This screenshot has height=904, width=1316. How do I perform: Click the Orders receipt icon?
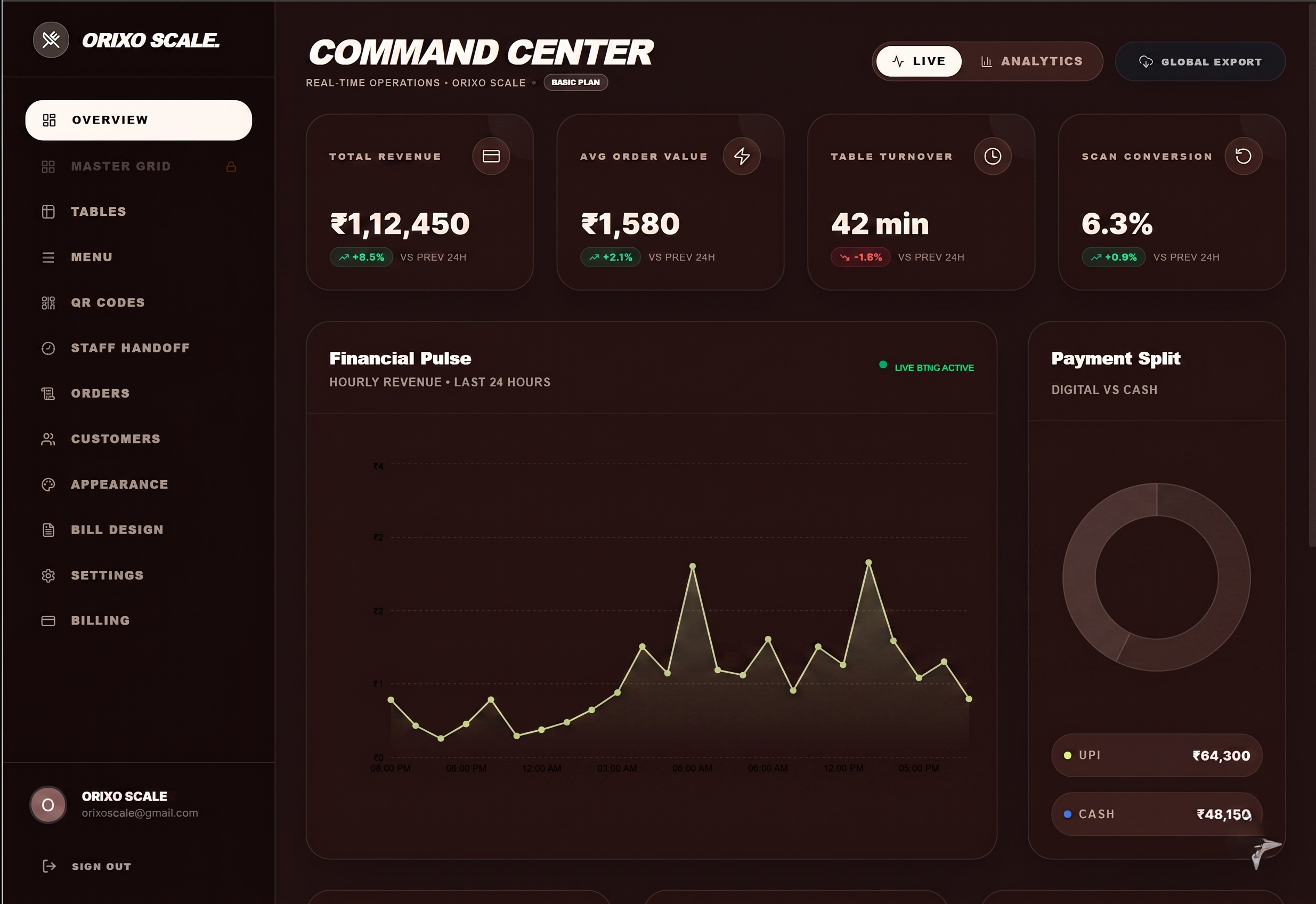(48, 393)
